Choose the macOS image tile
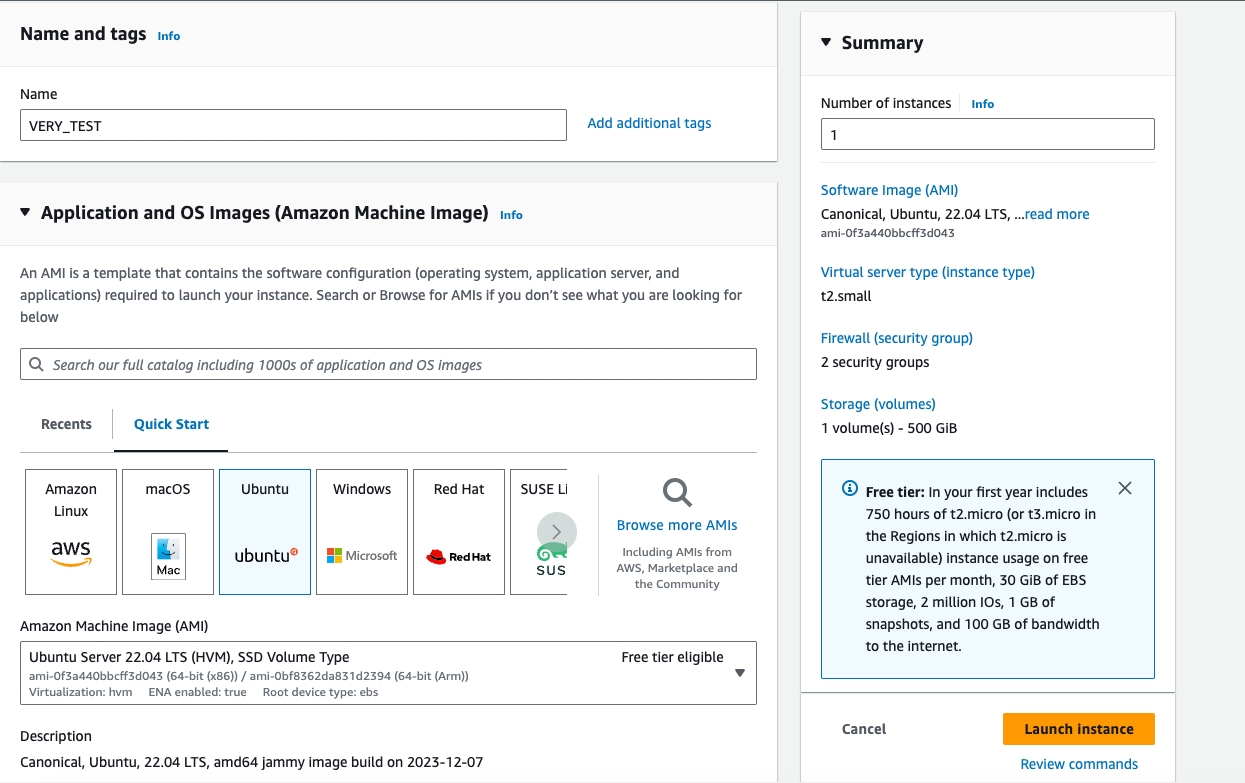 pos(168,531)
